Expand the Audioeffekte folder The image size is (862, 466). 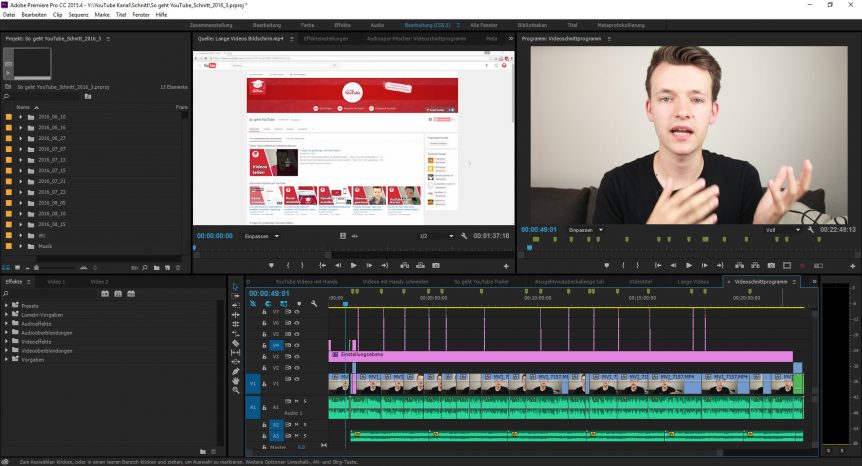click(x=6, y=324)
